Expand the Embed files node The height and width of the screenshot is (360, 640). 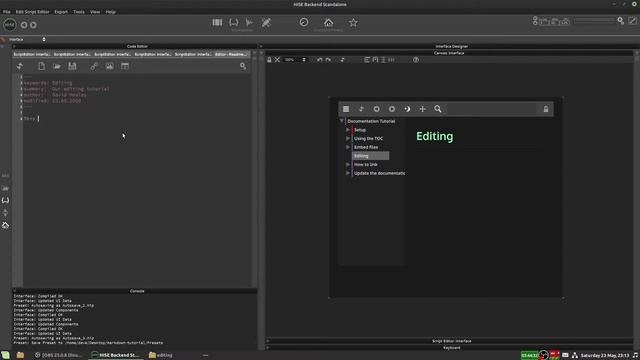348,147
